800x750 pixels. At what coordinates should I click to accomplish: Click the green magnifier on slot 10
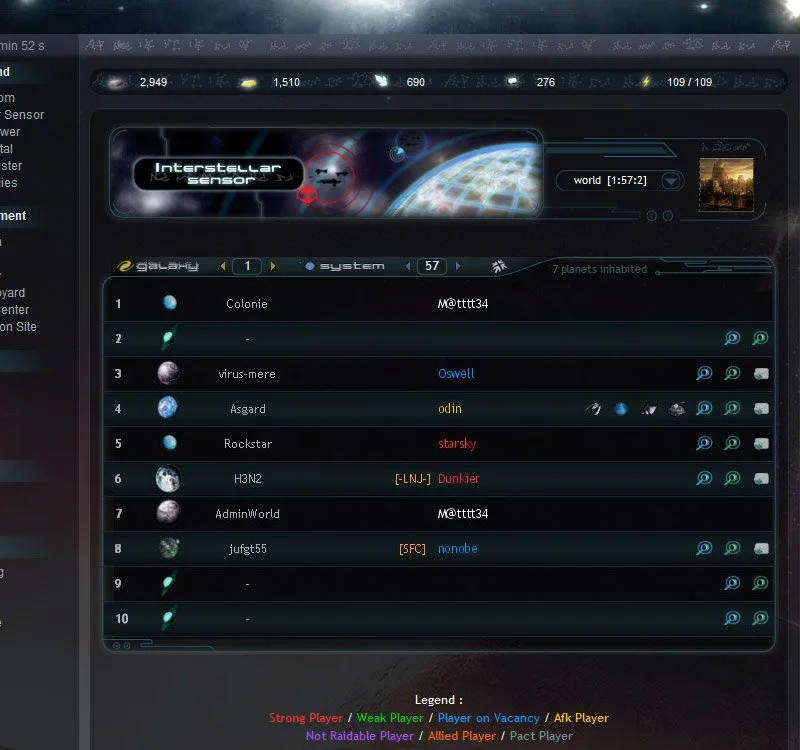[x=760, y=618]
